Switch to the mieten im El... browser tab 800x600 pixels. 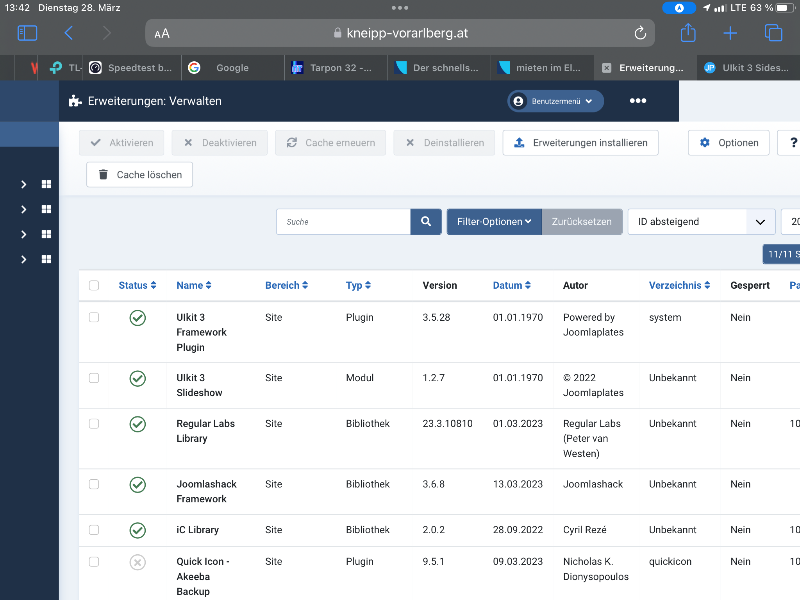coord(542,68)
